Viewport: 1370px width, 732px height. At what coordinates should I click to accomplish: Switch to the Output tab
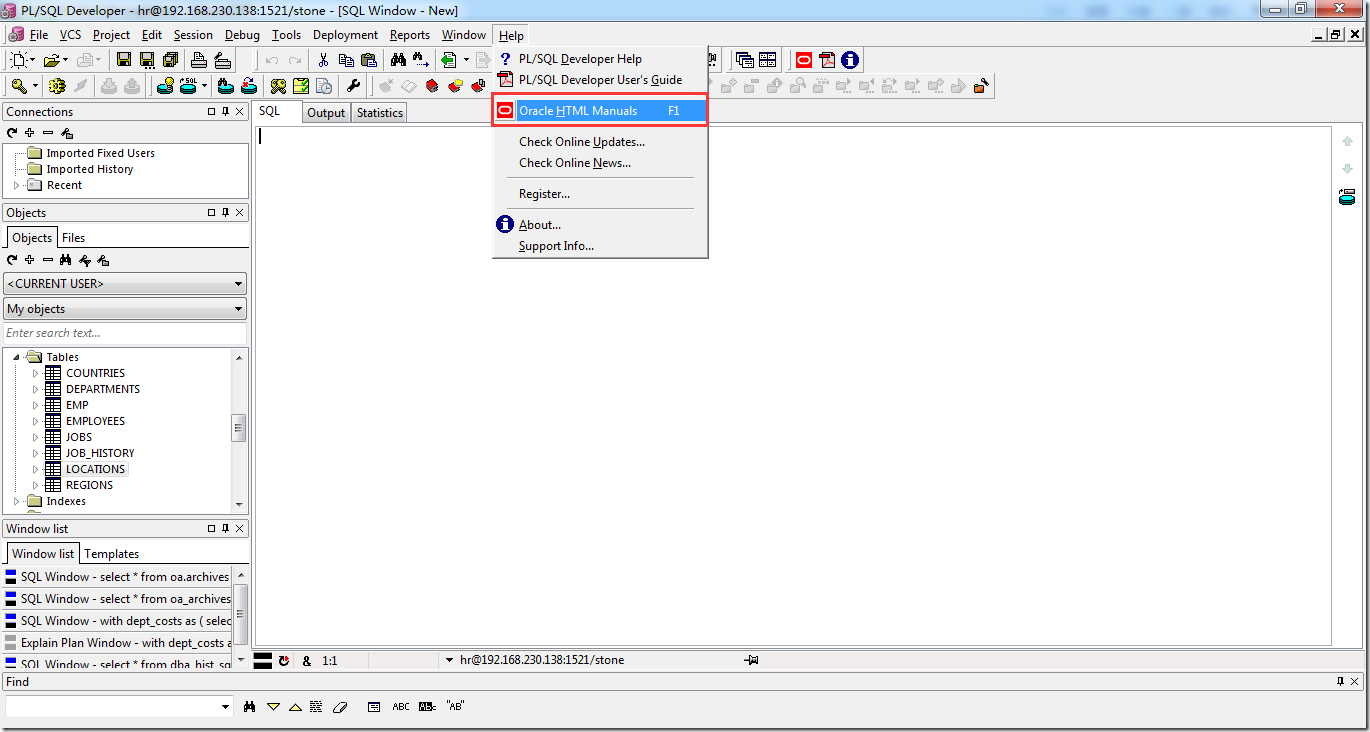(x=326, y=113)
